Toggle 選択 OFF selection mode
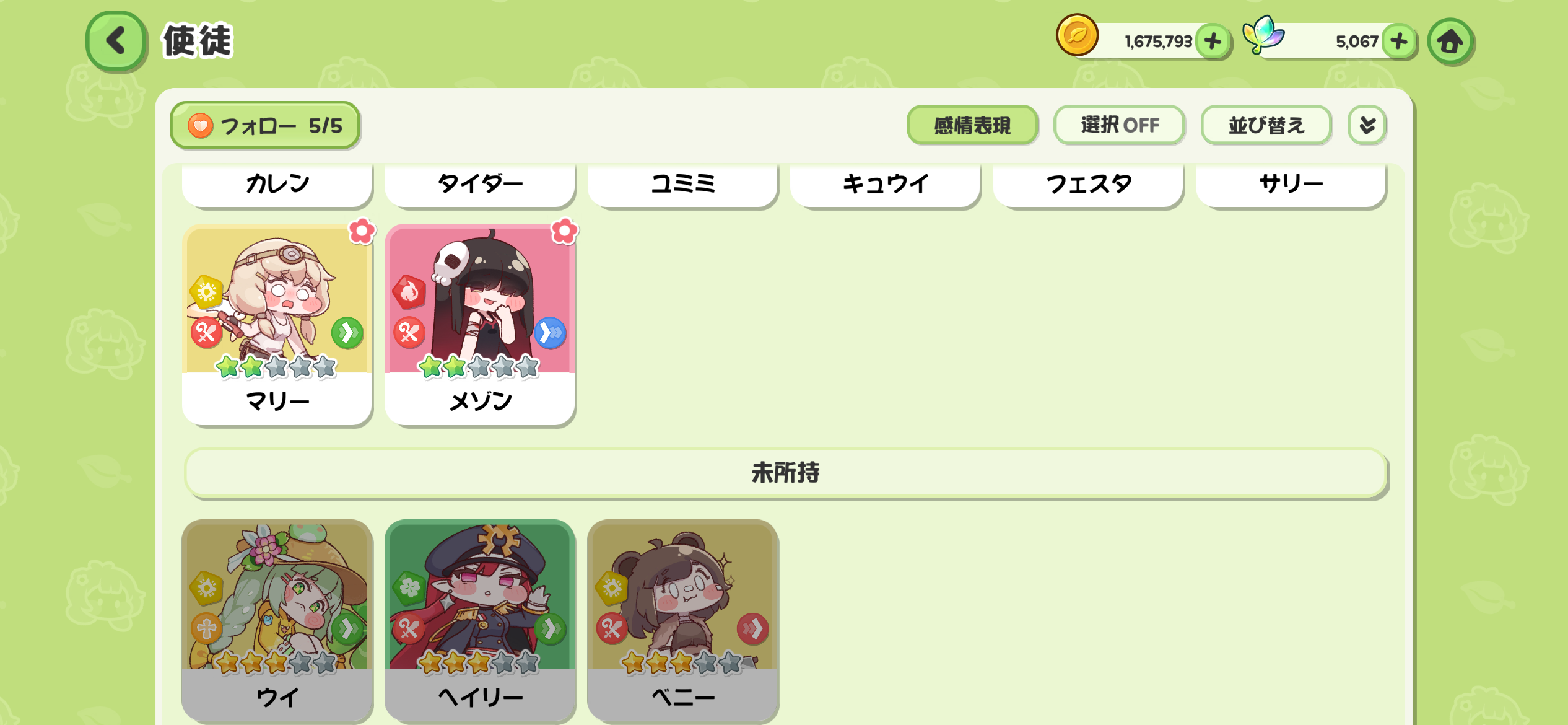This screenshot has width=1568, height=725. click(1120, 125)
